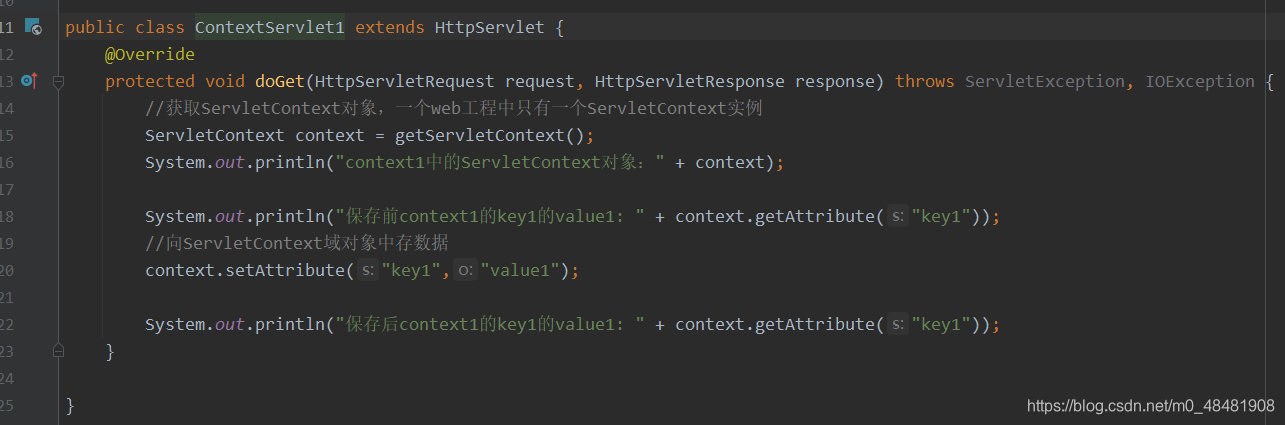This screenshot has height=425, width=1285.
Task: Click the comment starting with //获取ServletContext对象
Action: pos(454,108)
